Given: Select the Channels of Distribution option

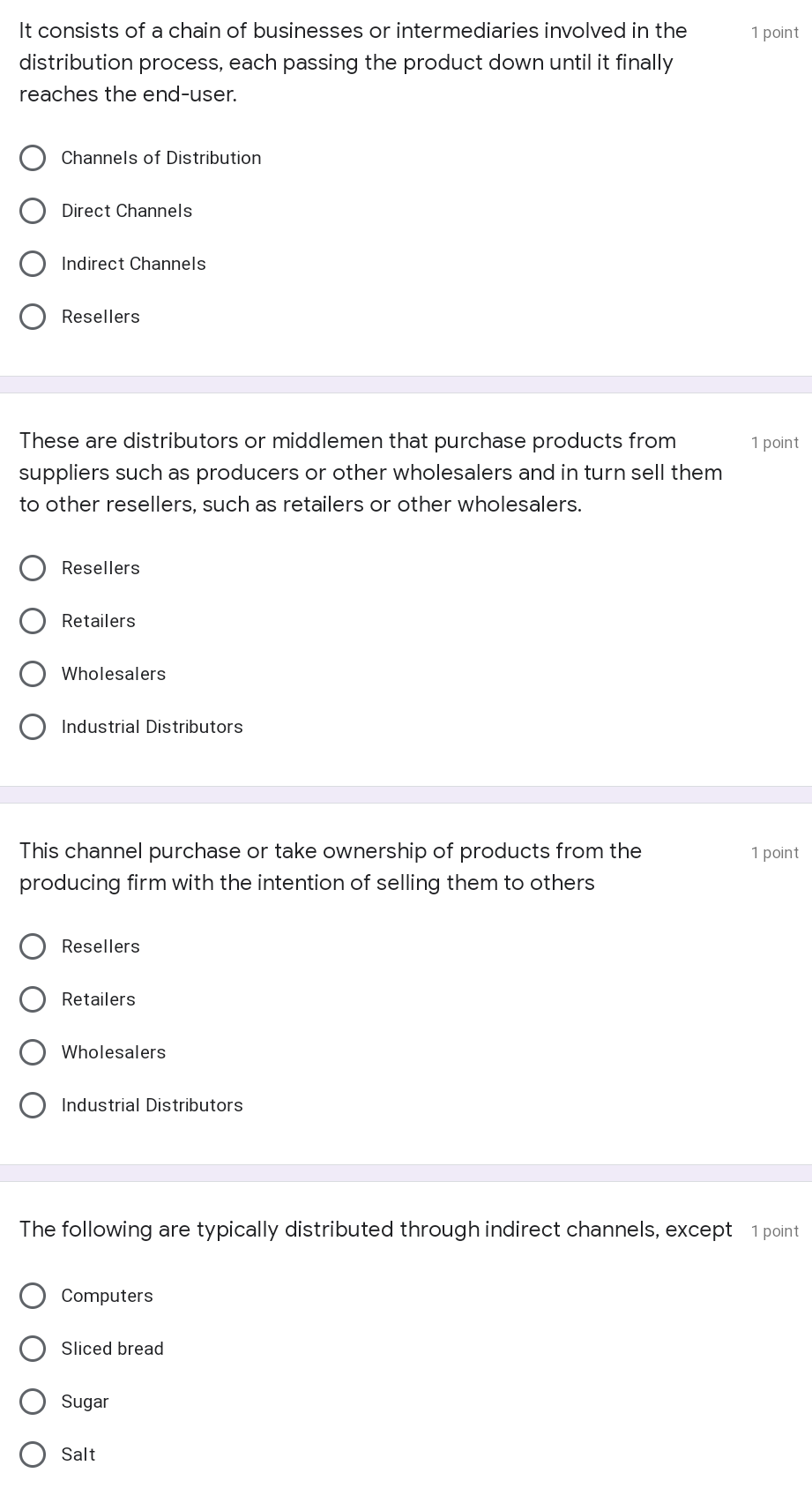Looking at the screenshot, I should click(33, 158).
